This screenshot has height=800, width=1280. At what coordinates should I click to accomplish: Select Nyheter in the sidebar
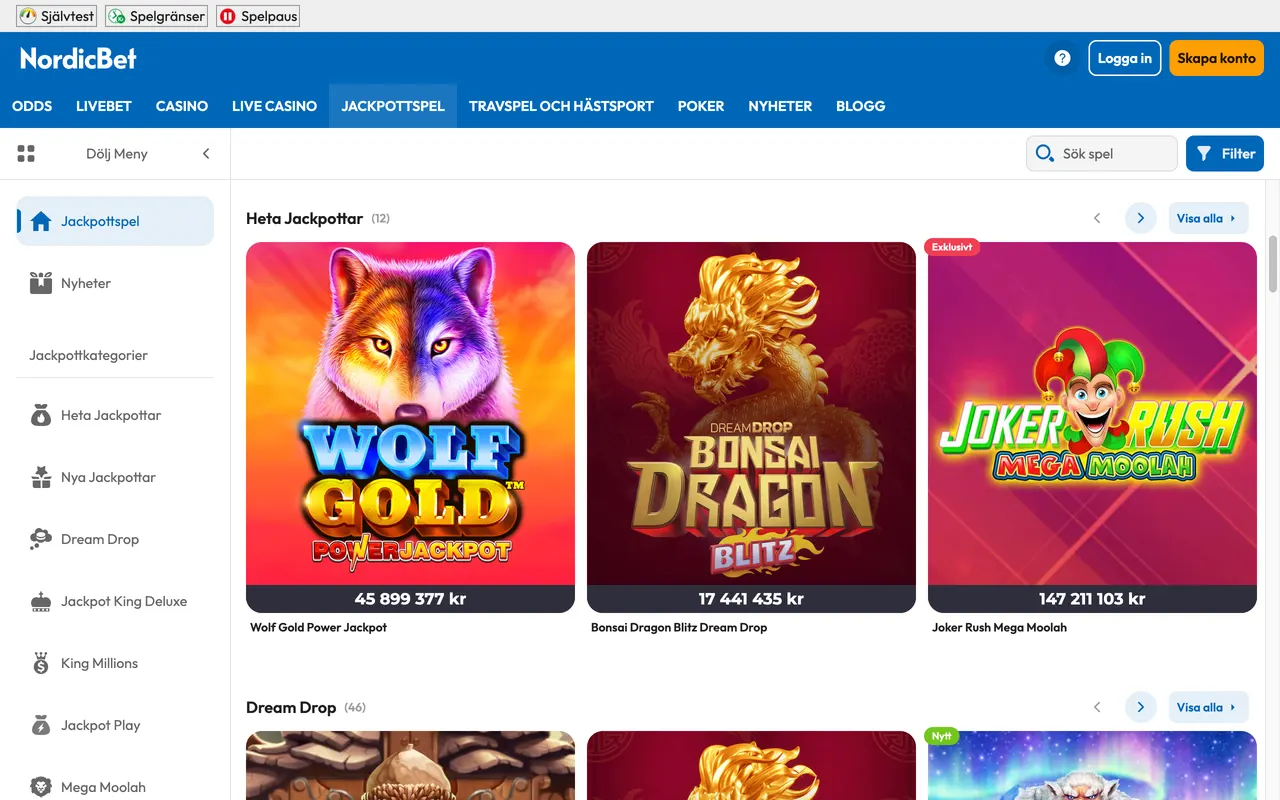(115, 283)
